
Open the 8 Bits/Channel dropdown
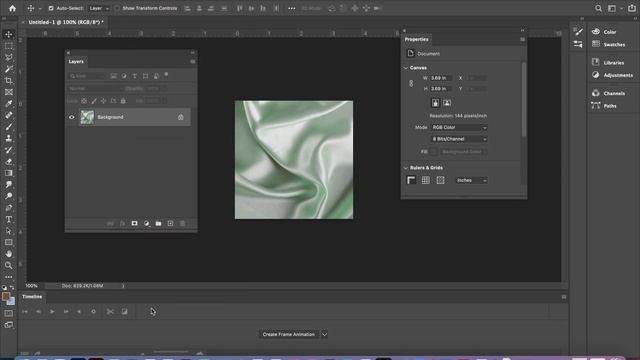point(459,139)
